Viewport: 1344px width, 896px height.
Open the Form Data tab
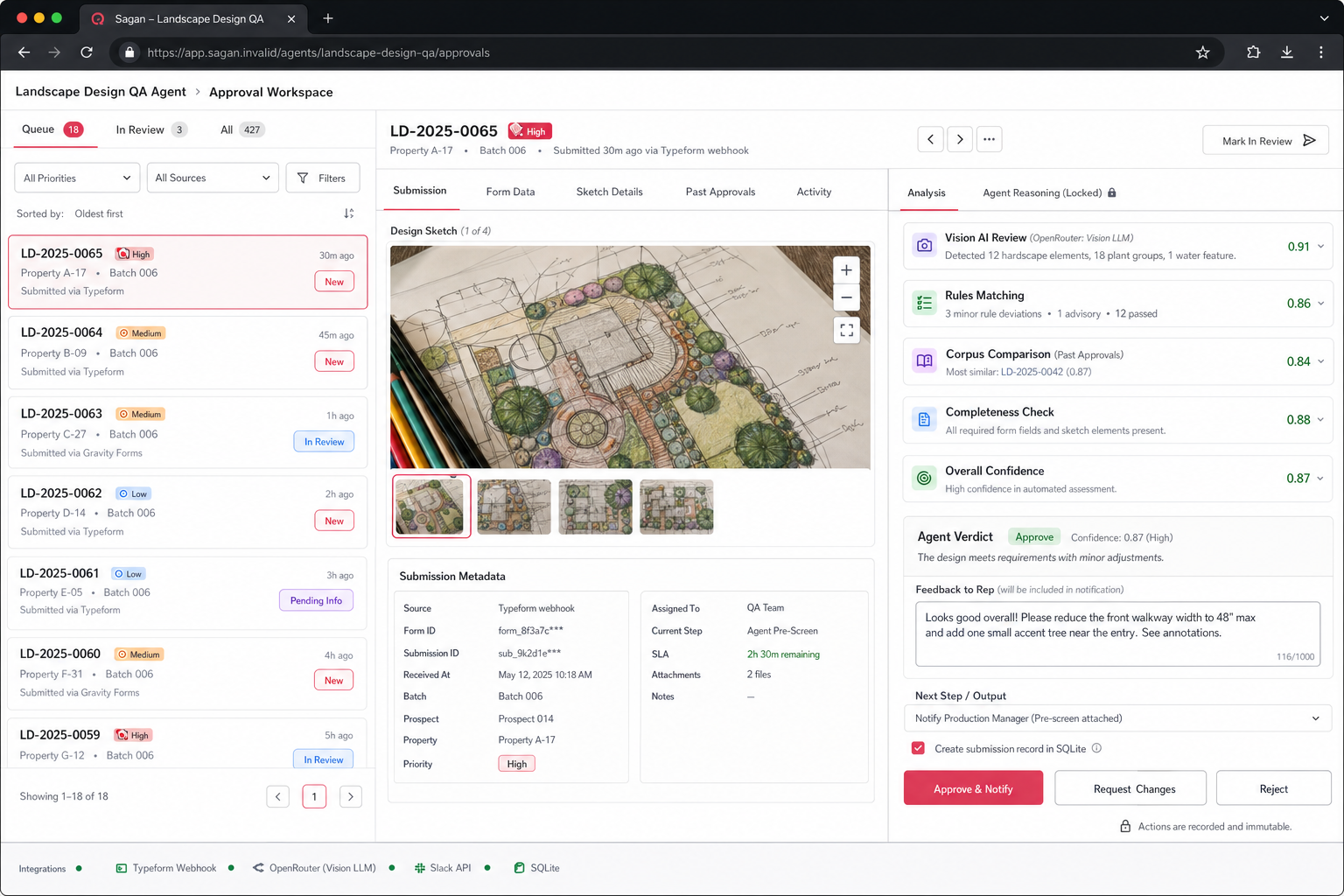click(x=510, y=192)
